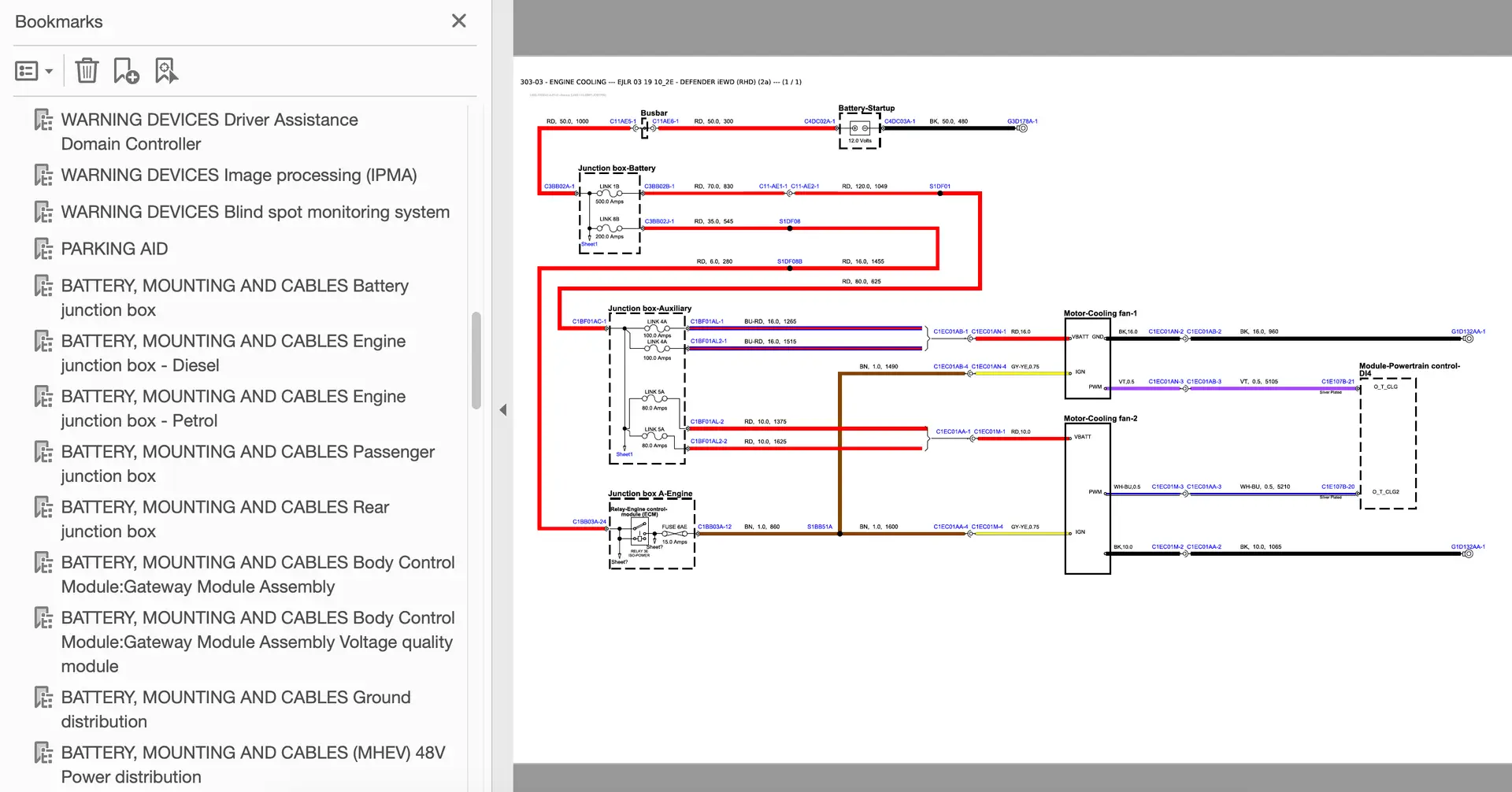Image resolution: width=1512 pixels, height=792 pixels.
Task: Delete the selected bookmark with trash icon
Action: pyautogui.click(x=87, y=71)
